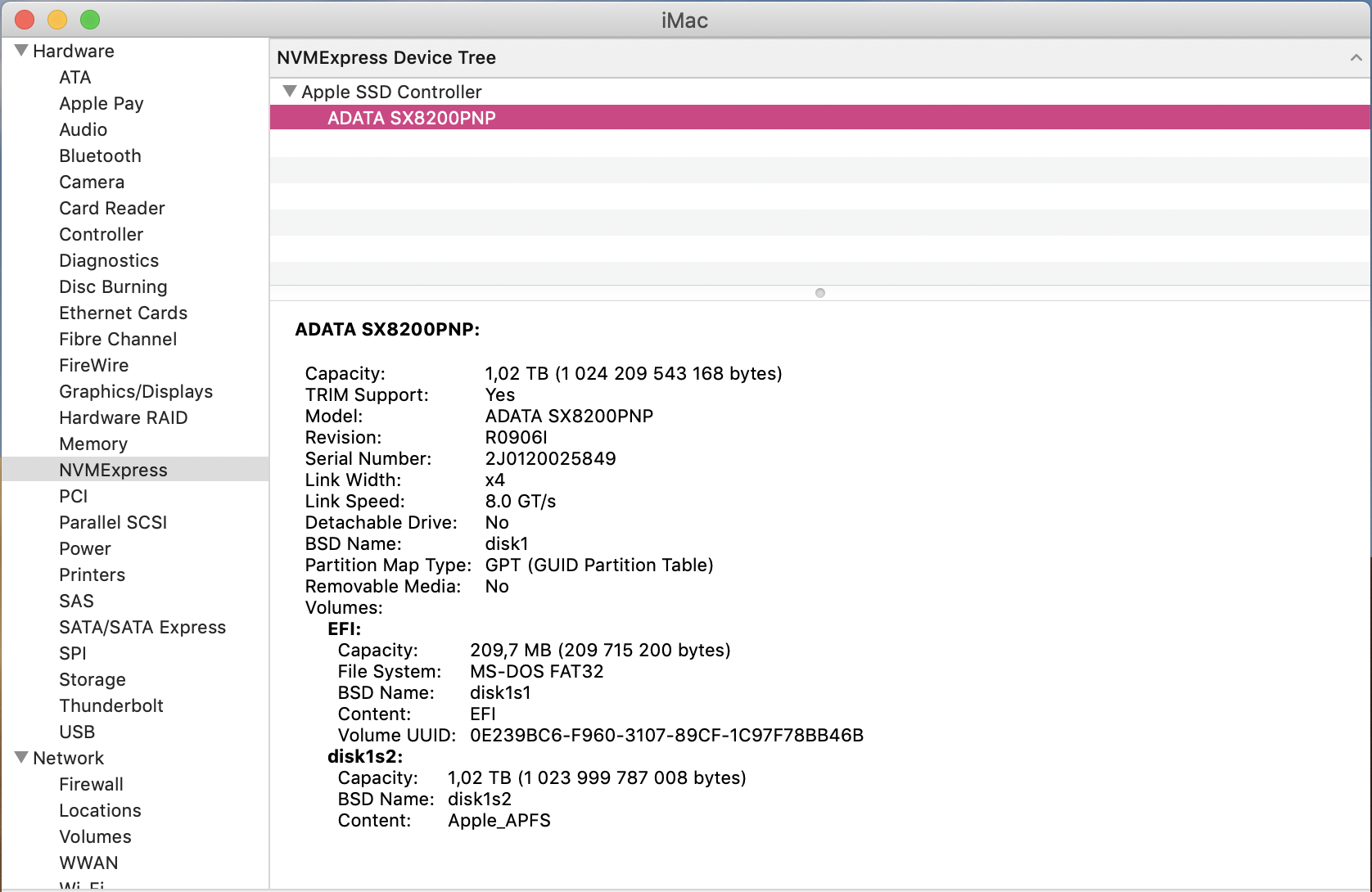This screenshot has height=892, width=1372.
Task: Click the Link Speed value 8.0 GT/s
Action: coord(521,501)
